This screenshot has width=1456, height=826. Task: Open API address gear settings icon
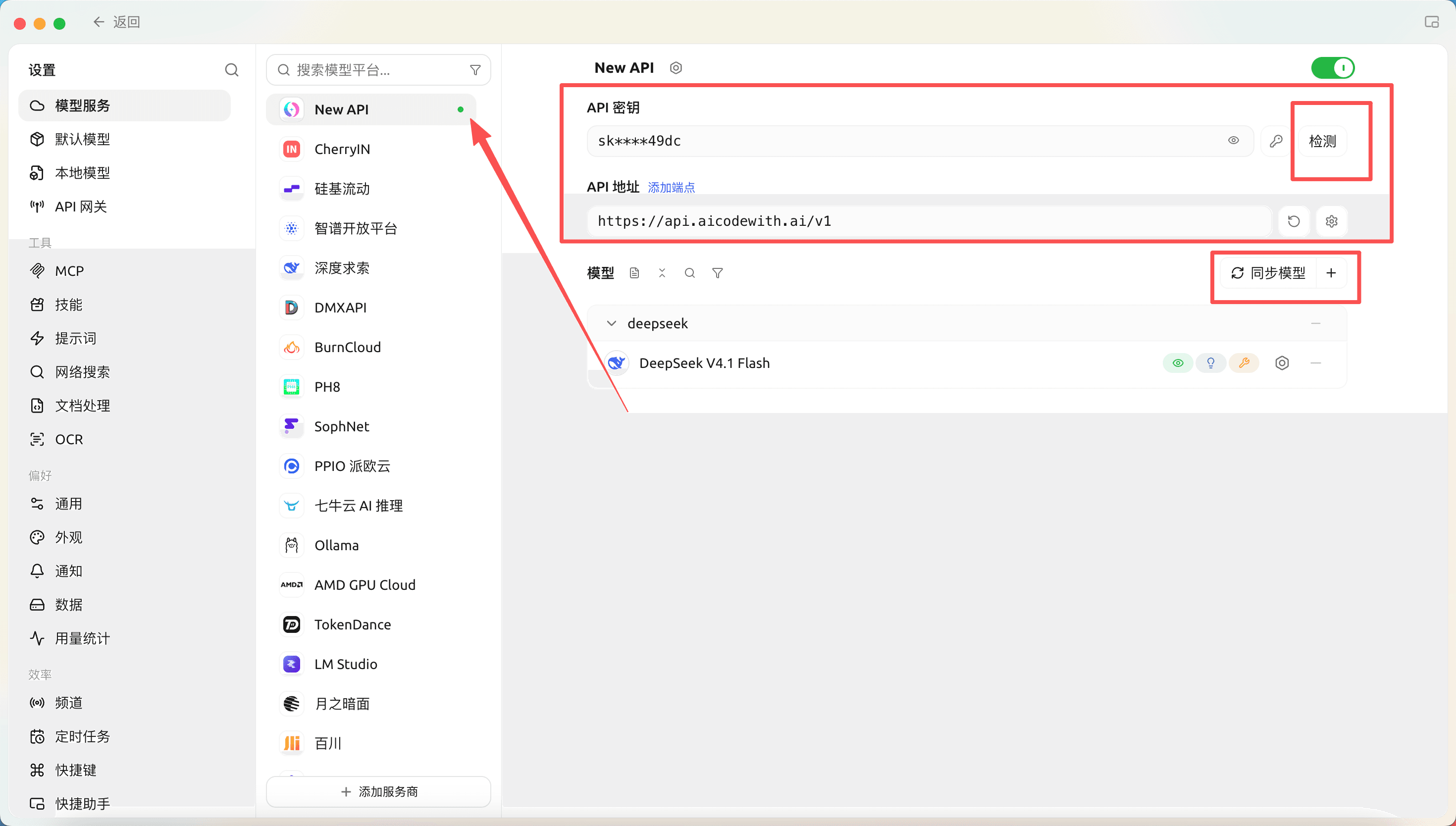(1331, 221)
